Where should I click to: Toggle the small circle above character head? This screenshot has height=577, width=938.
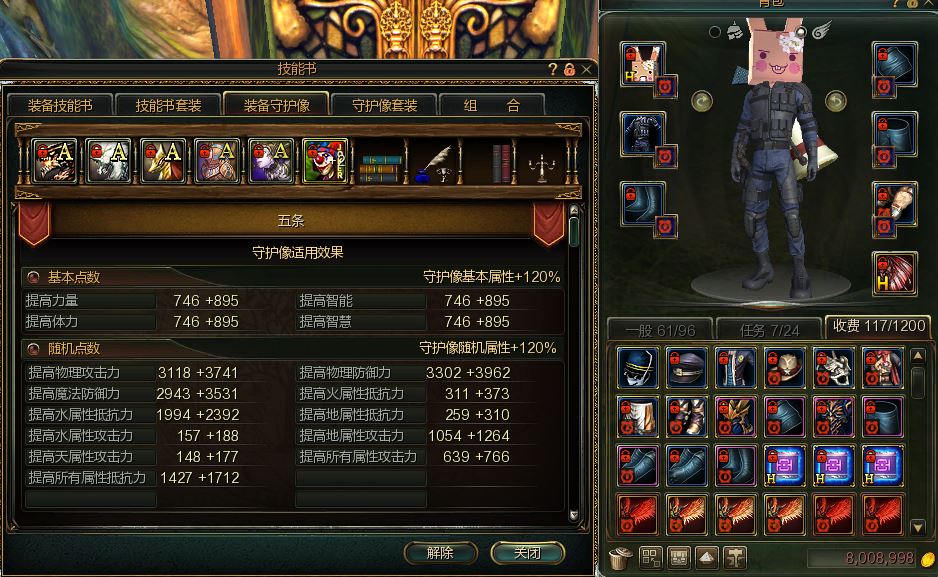[x=714, y=32]
